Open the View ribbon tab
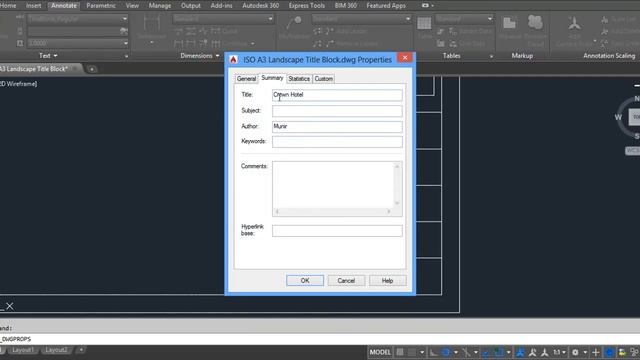640x360 pixels. (132, 6)
